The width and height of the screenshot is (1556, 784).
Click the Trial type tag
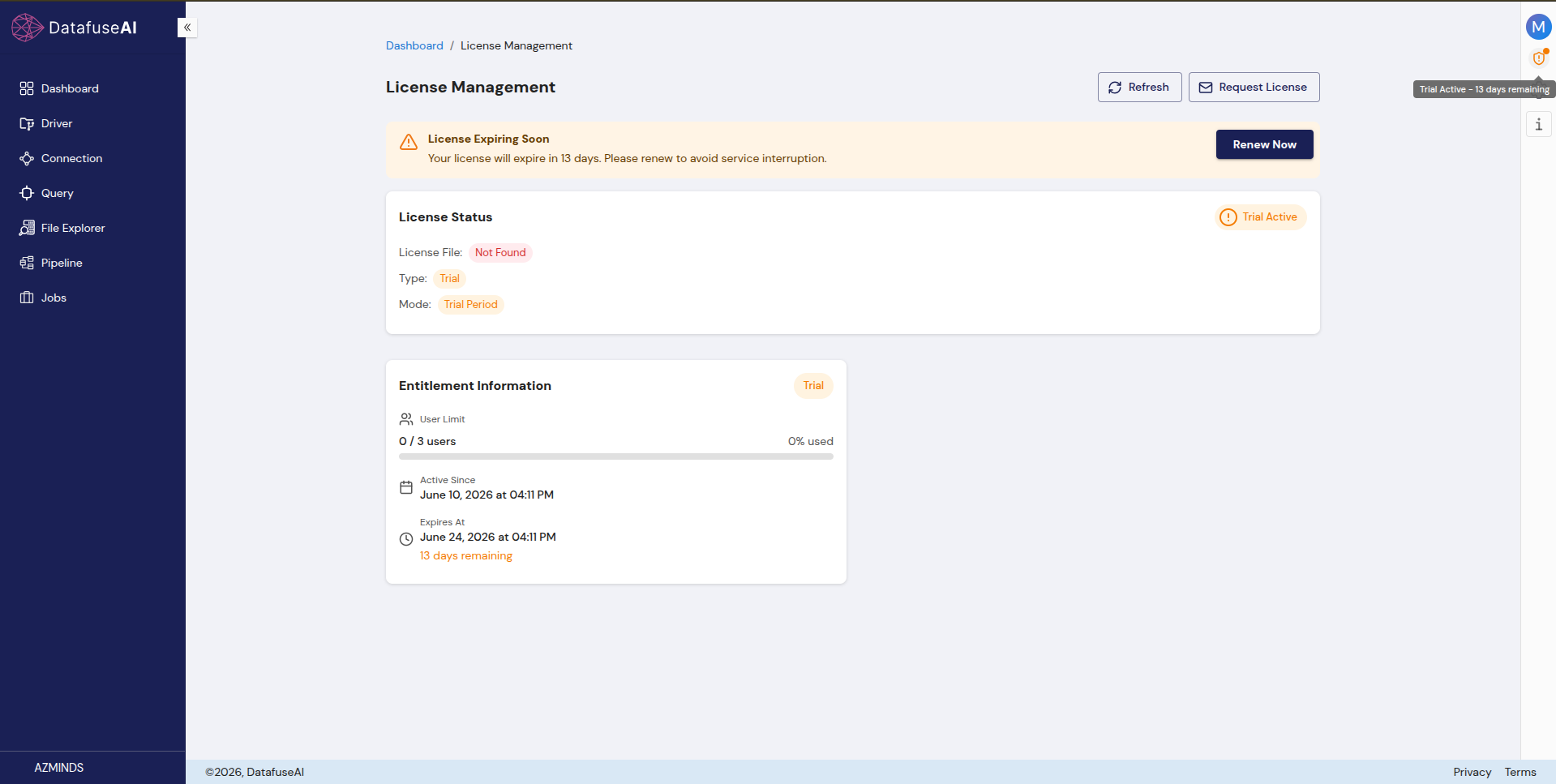click(449, 278)
